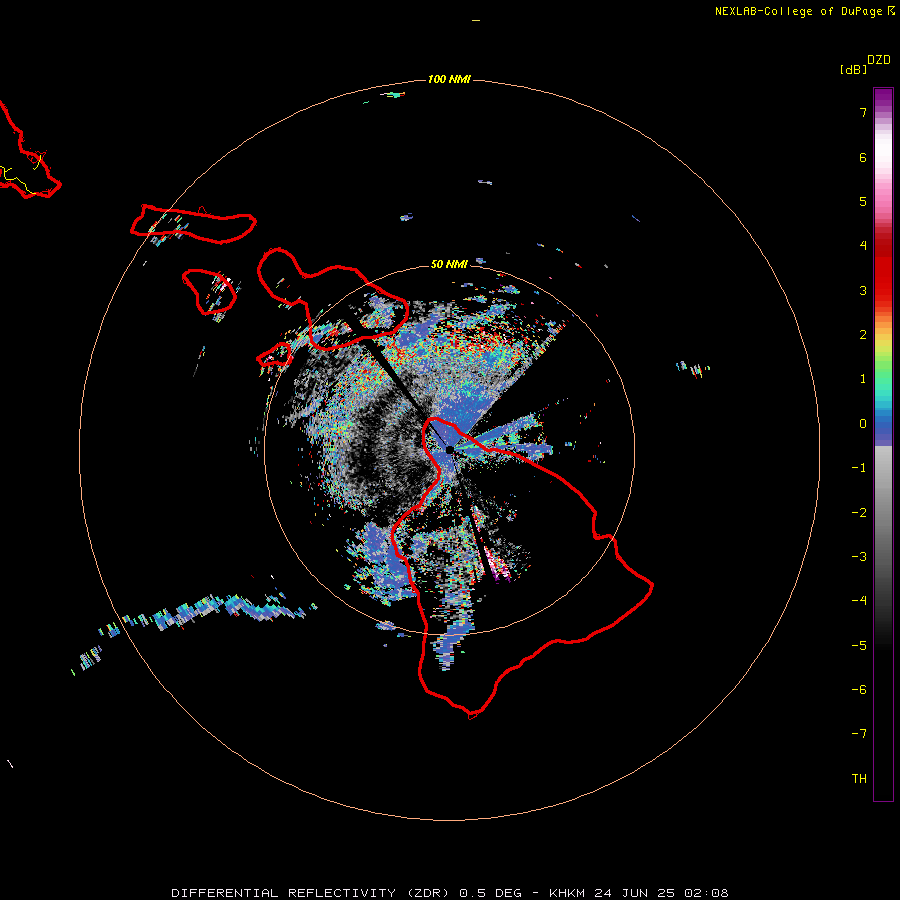Click the colorbar value 0 label
This screenshot has height=900, width=900.
tap(863, 424)
